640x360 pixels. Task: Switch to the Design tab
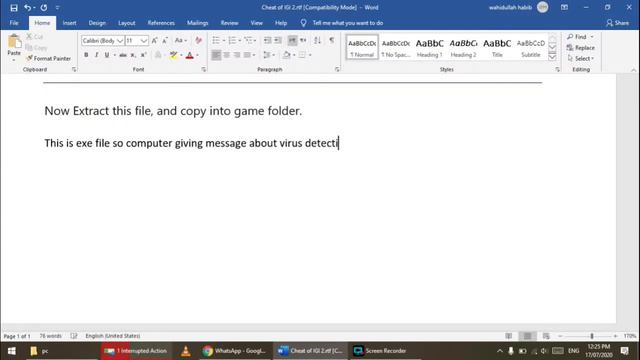pyautogui.click(x=97, y=23)
